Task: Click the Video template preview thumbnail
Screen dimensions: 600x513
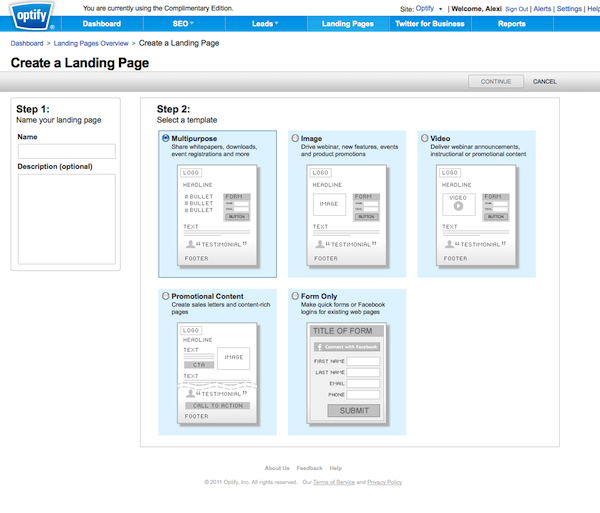Action: (x=476, y=216)
